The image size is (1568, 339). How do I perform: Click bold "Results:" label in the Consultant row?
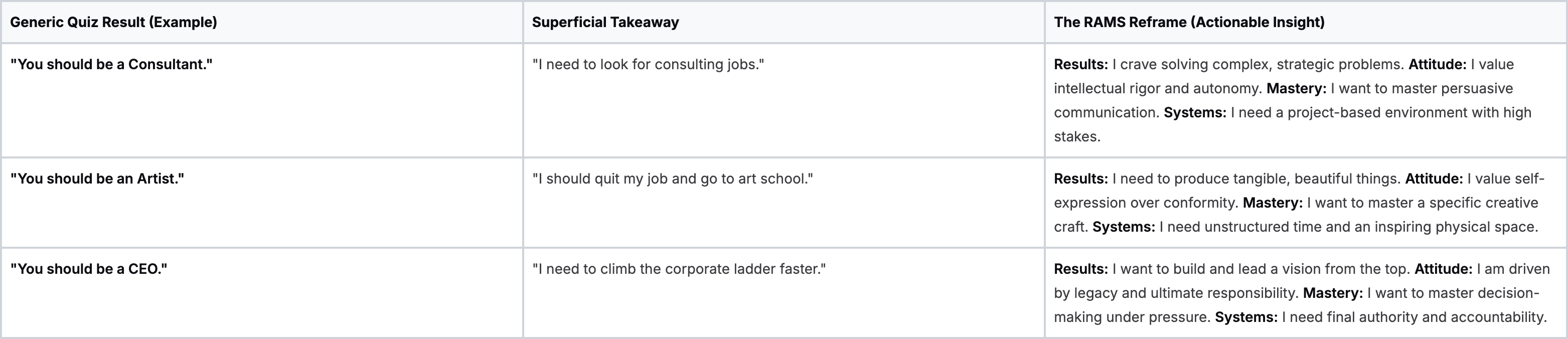[1080, 65]
